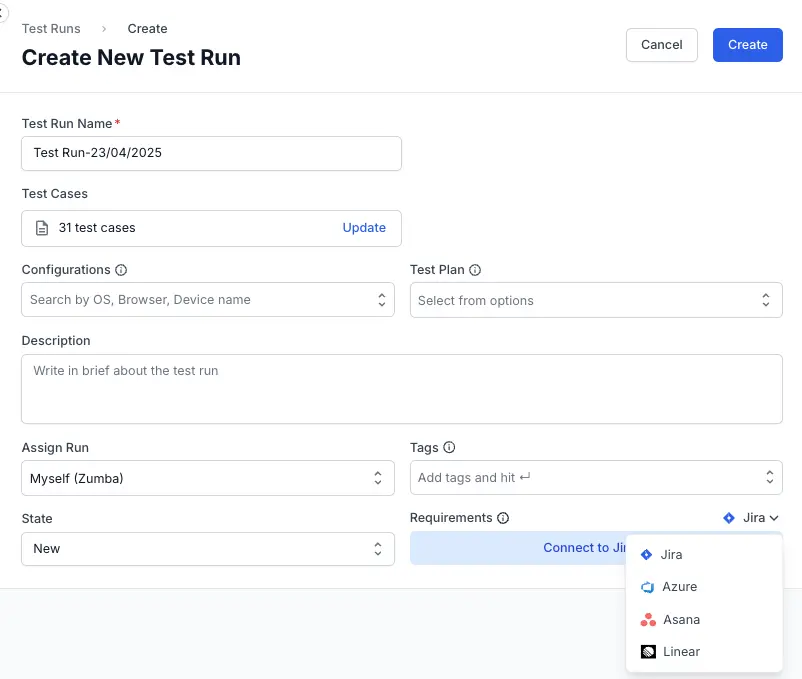This screenshot has height=679, width=802.
Task: Select Asana in the integrations list
Action: point(681,620)
